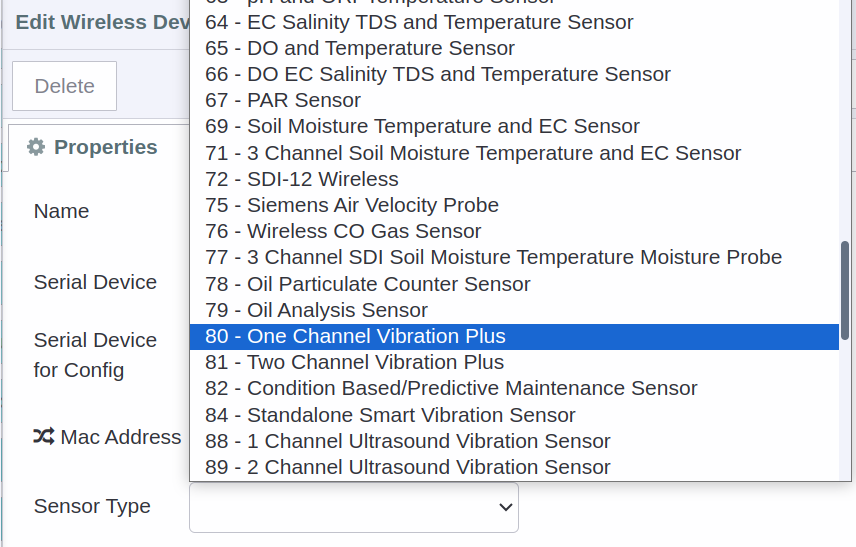
Task: Select 65 - DO and Temperature Sensor
Action: [514, 48]
